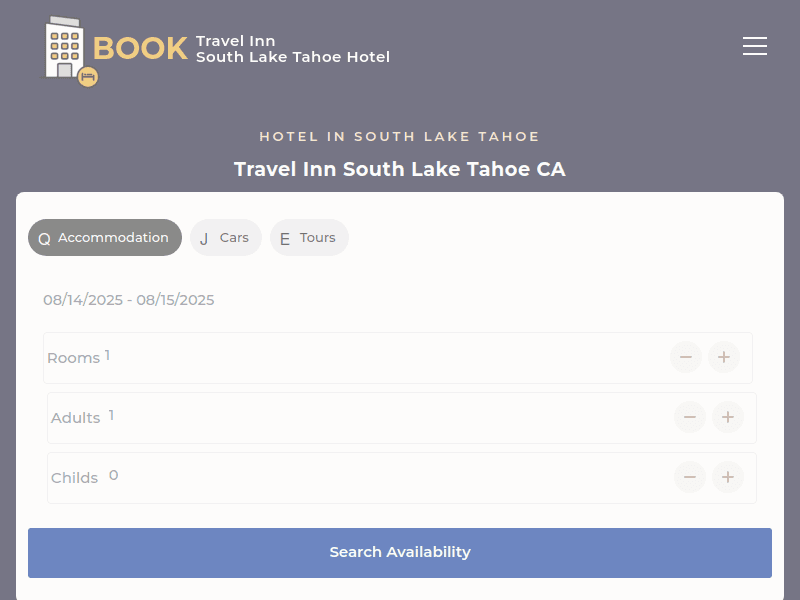Select the Accommodation booking tab
Viewport: 800px width, 600px height.
[104, 238]
